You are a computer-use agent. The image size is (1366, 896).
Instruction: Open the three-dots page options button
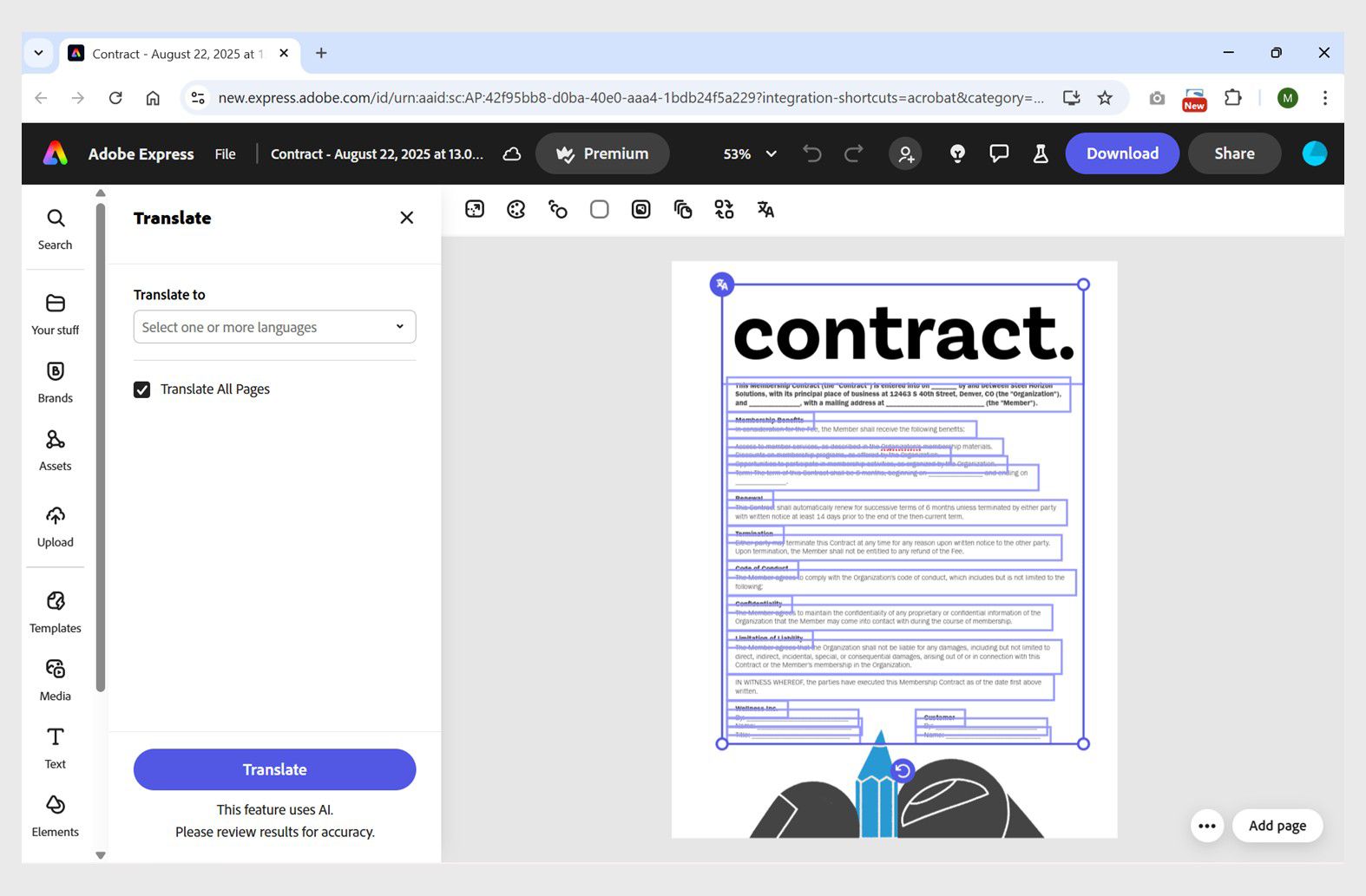click(1207, 826)
